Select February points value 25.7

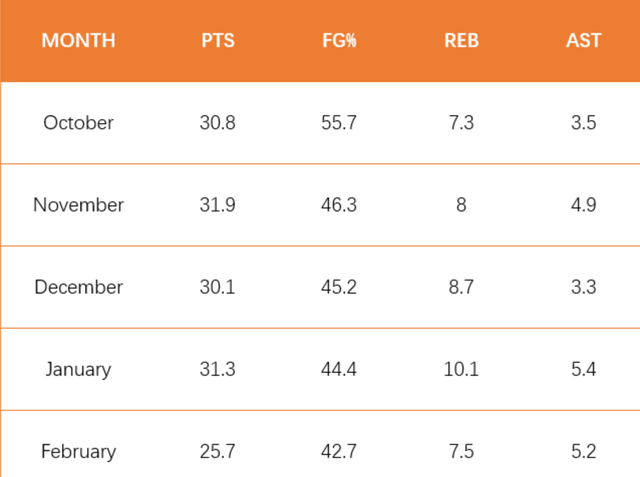point(218,452)
